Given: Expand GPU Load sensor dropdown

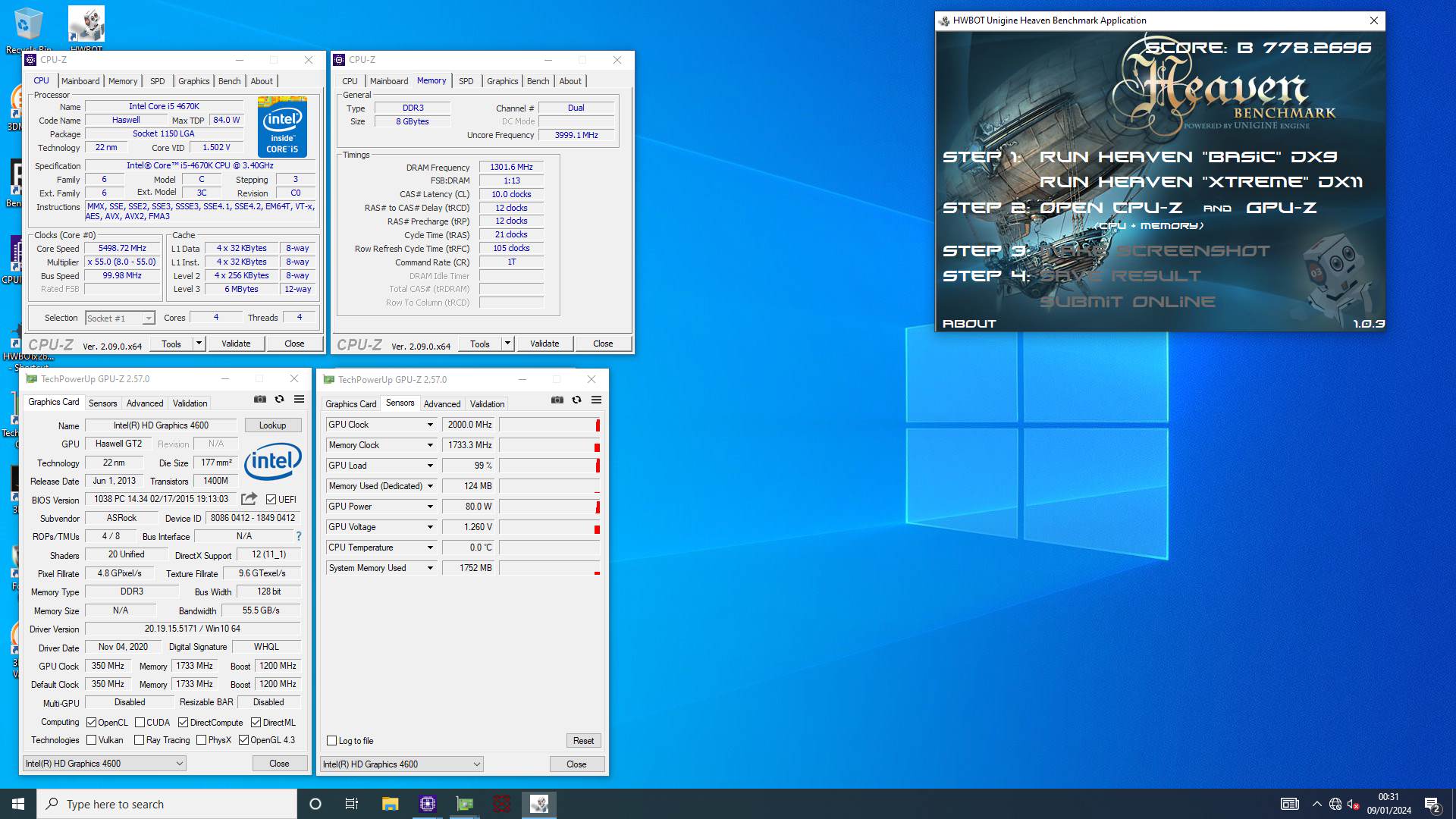Looking at the screenshot, I should point(430,466).
